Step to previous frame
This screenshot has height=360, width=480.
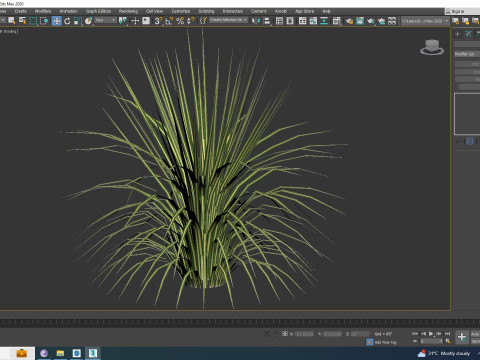pos(423,333)
